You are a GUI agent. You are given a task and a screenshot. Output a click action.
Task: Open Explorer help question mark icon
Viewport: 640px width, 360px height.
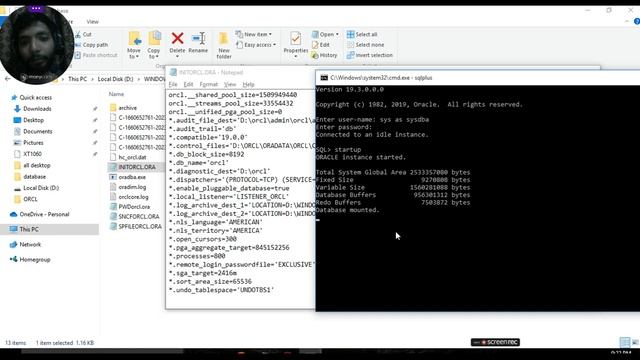(637, 21)
